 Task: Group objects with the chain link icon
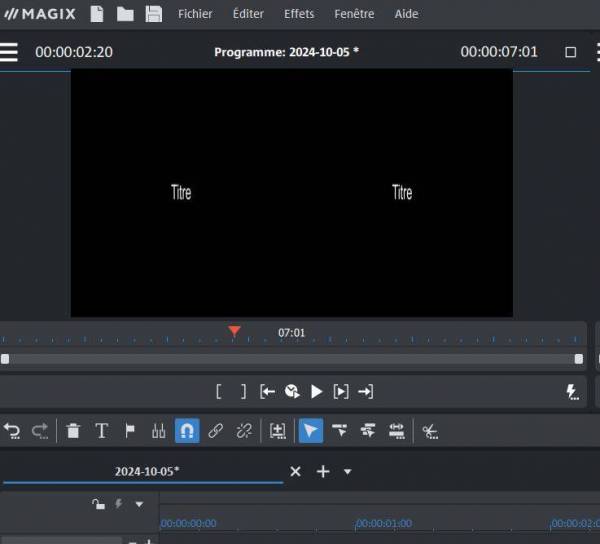(215, 431)
